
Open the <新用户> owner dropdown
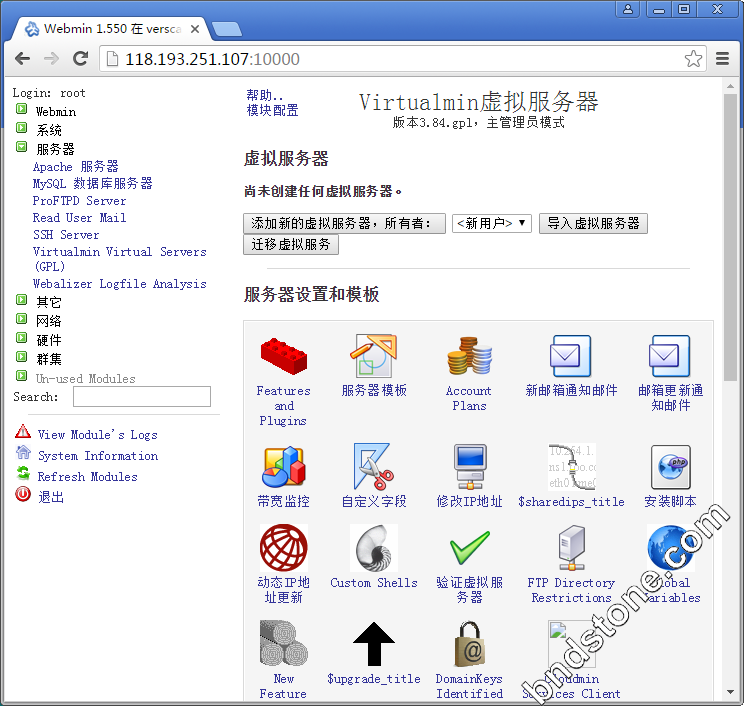pos(492,223)
